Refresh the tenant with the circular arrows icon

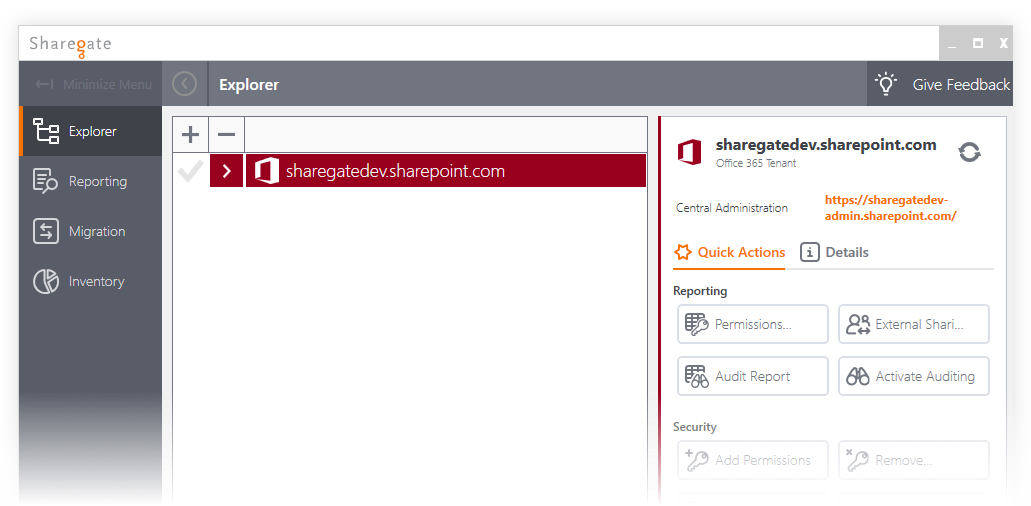(x=969, y=152)
